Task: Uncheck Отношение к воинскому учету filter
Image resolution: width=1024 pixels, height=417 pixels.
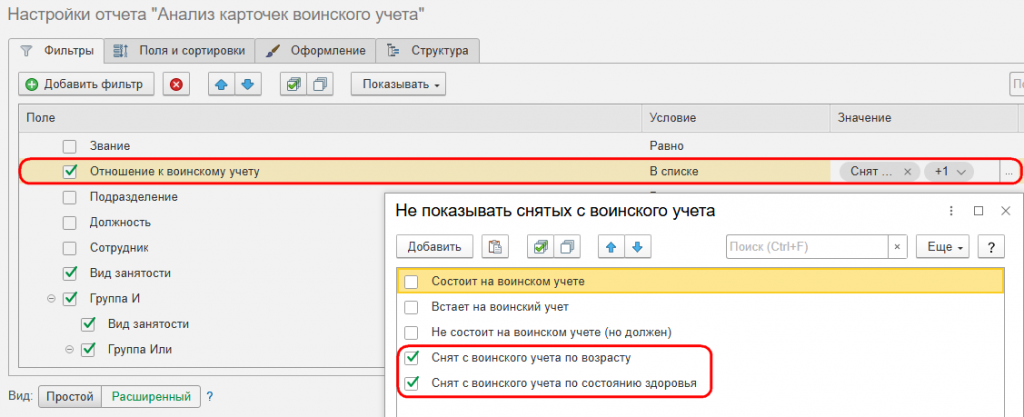Action: click(70, 172)
